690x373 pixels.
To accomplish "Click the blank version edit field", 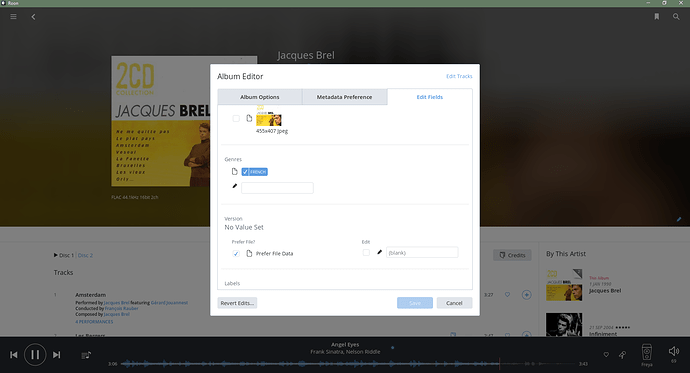I will pyautogui.click(x=422, y=252).
